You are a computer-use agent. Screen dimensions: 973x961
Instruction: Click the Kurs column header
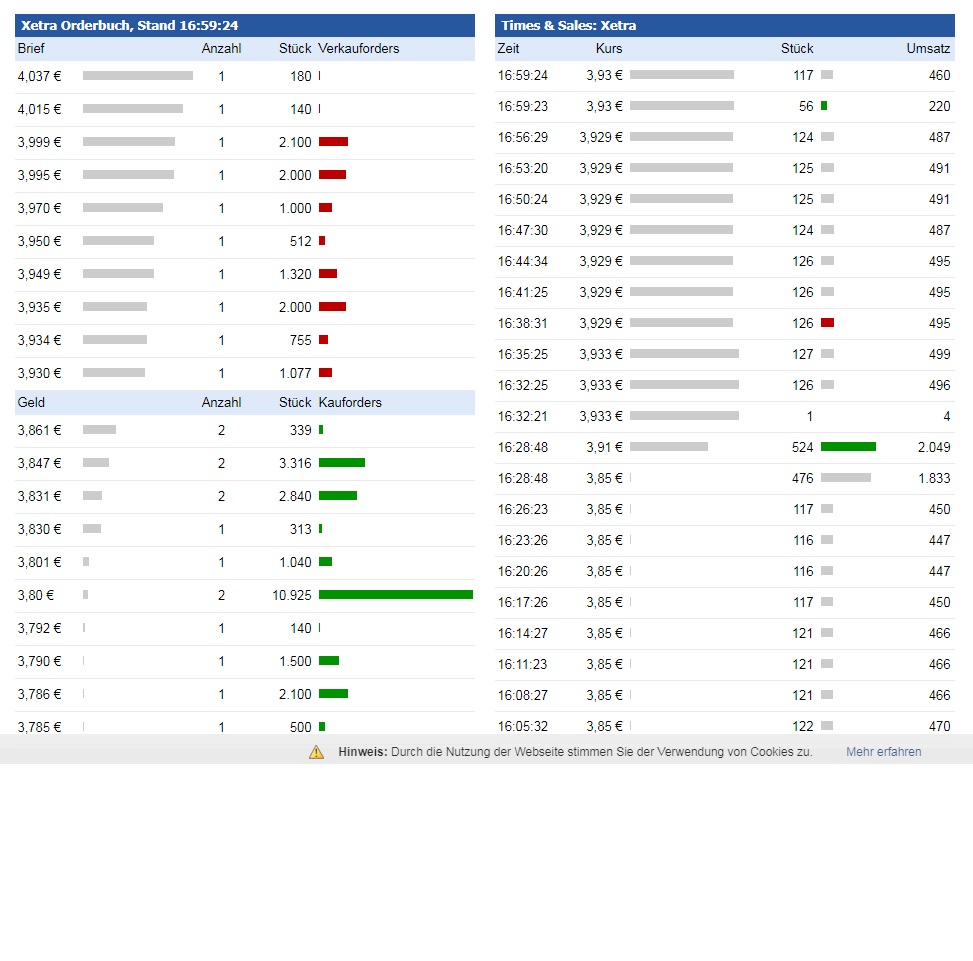609,48
